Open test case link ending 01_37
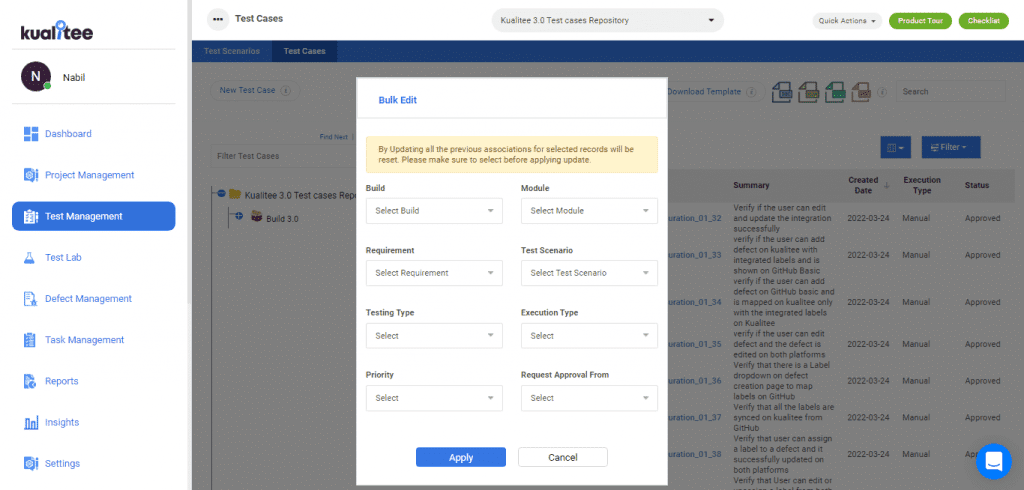 tap(696, 417)
